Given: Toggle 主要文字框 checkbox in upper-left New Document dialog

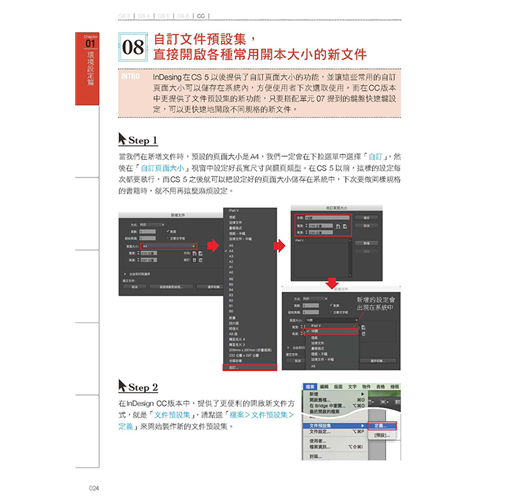Looking at the screenshot, I should pos(167,238).
